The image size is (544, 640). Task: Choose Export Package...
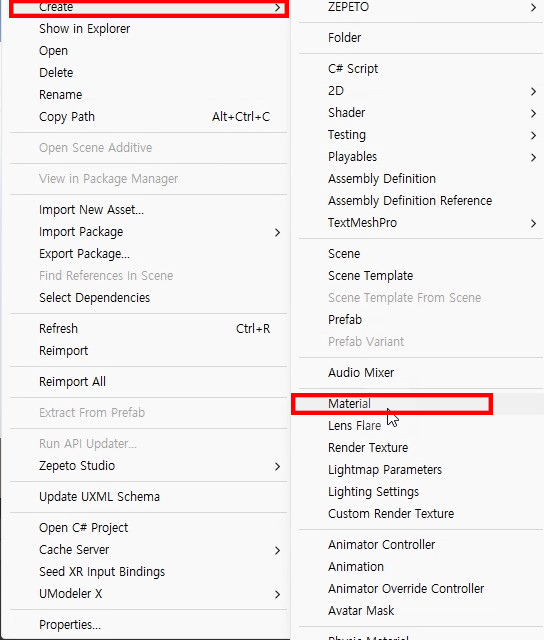(149, 254)
